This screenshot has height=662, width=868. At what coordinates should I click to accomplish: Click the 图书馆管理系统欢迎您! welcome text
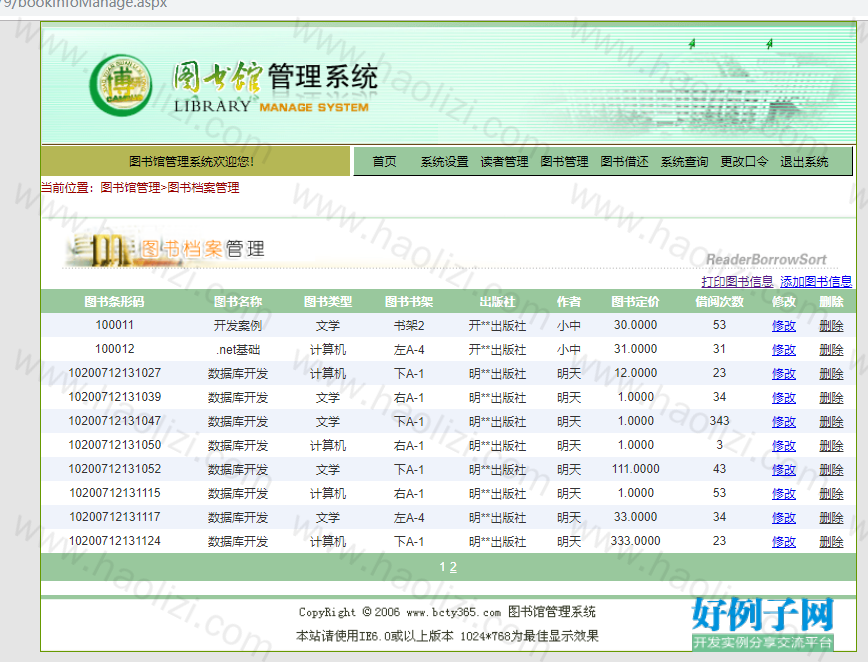click(x=192, y=162)
